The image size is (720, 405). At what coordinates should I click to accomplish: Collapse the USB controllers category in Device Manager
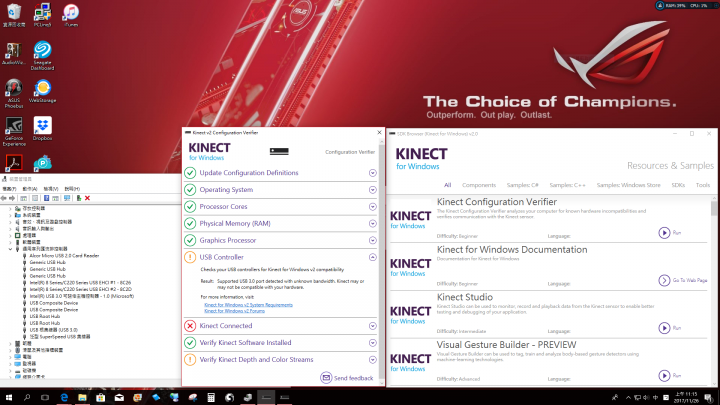[10, 249]
